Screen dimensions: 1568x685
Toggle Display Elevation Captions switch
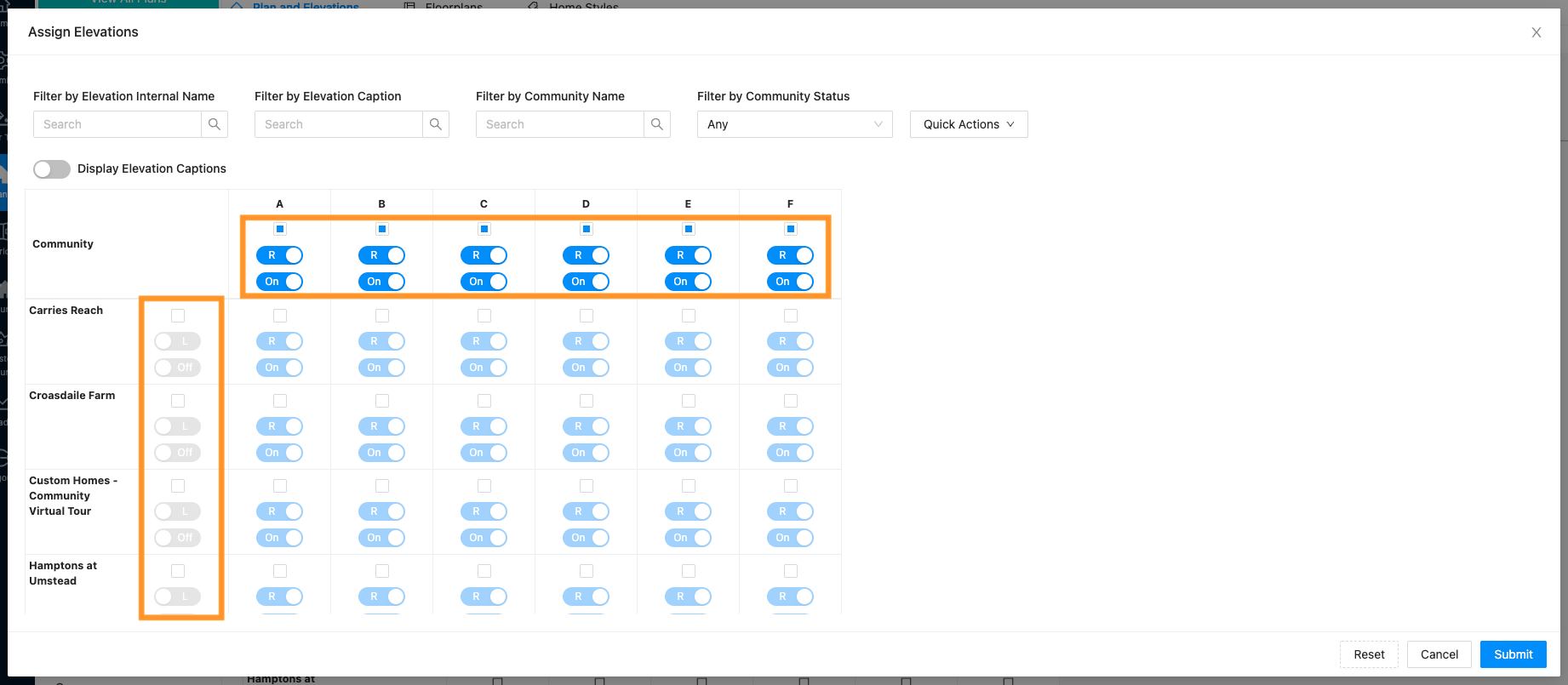[52, 169]
